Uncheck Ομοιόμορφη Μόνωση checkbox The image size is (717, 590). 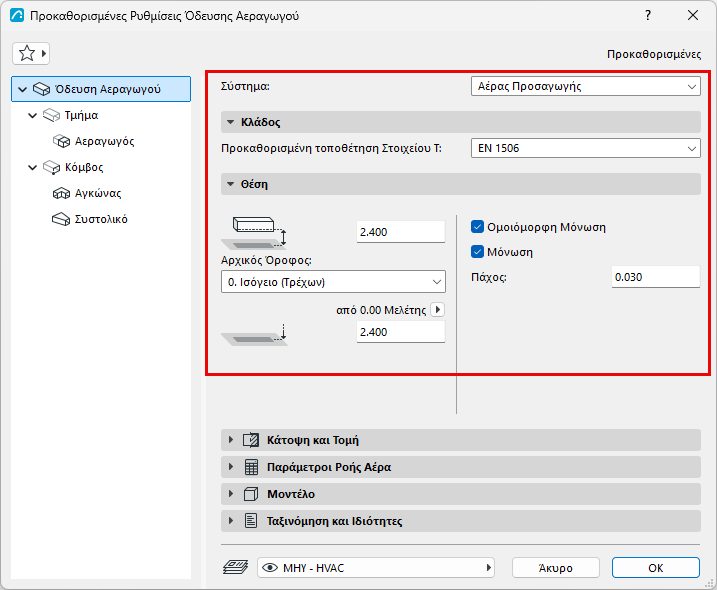(477, 227)
